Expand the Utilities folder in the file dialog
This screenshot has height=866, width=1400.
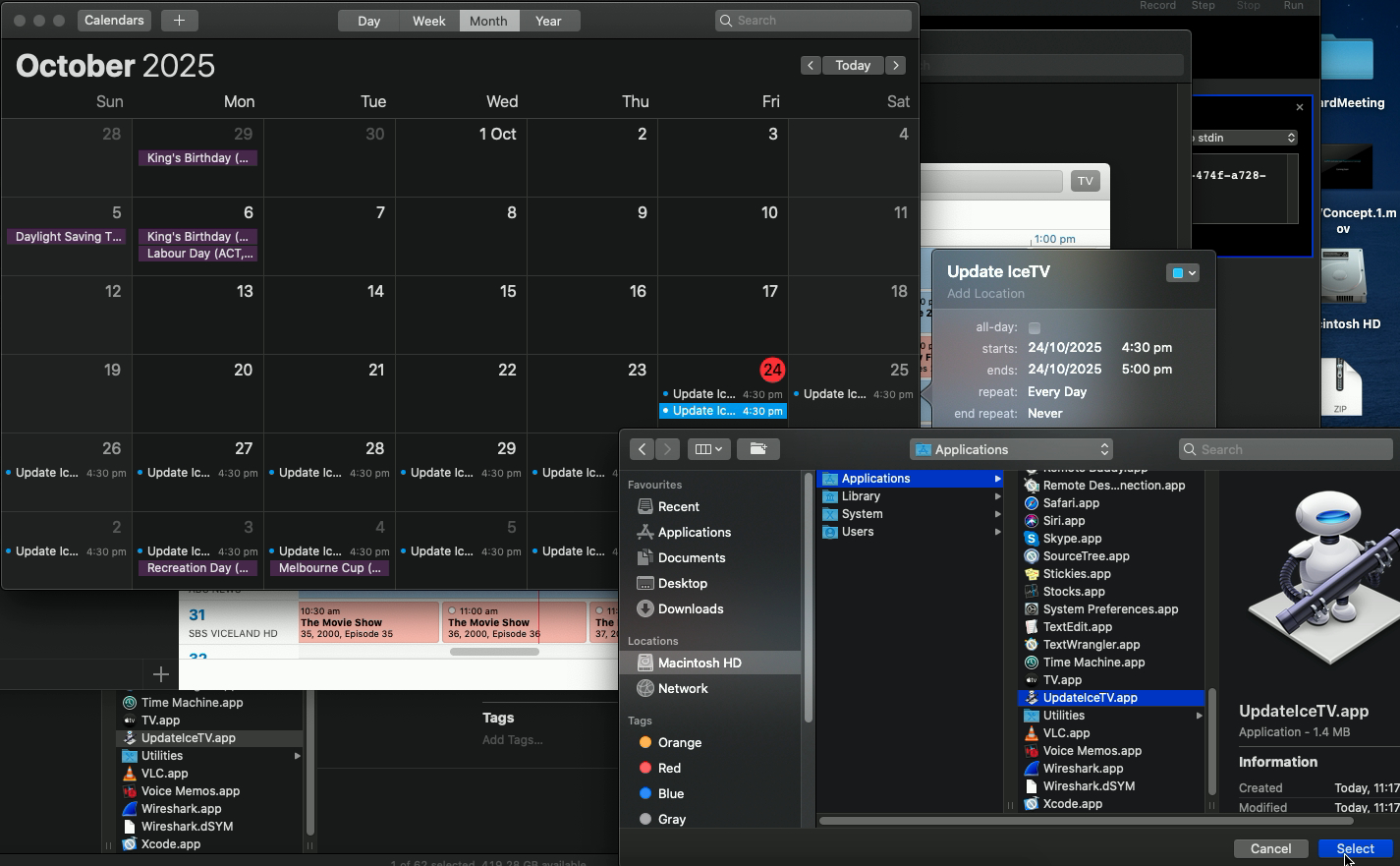(1199, 716)
